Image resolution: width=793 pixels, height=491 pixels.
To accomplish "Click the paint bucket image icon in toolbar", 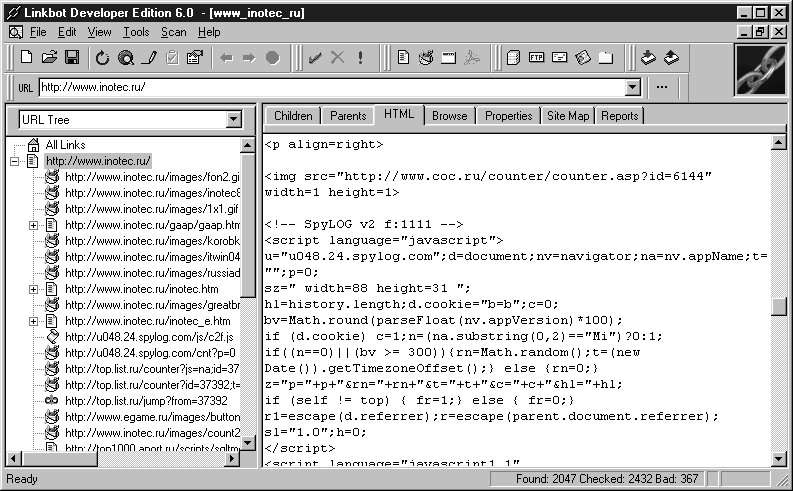I will tap(426, 58).
